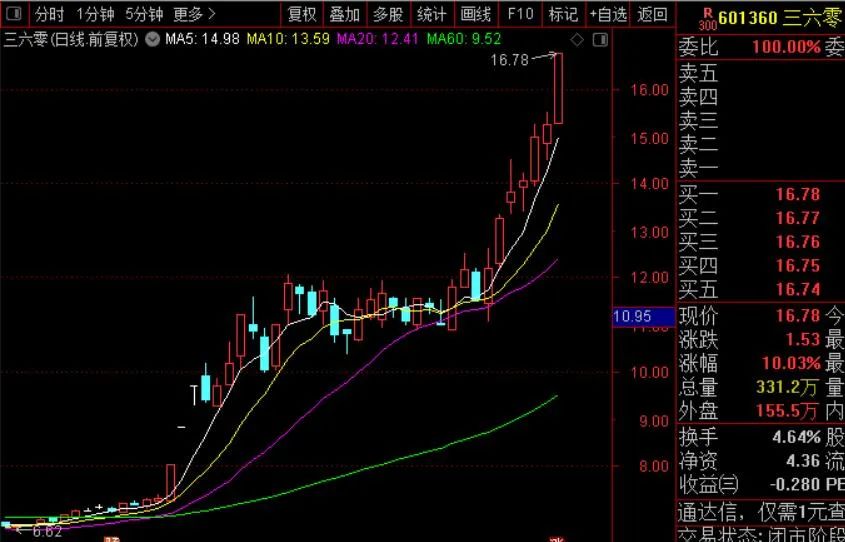Click the 6.62 low price marker

47,532
